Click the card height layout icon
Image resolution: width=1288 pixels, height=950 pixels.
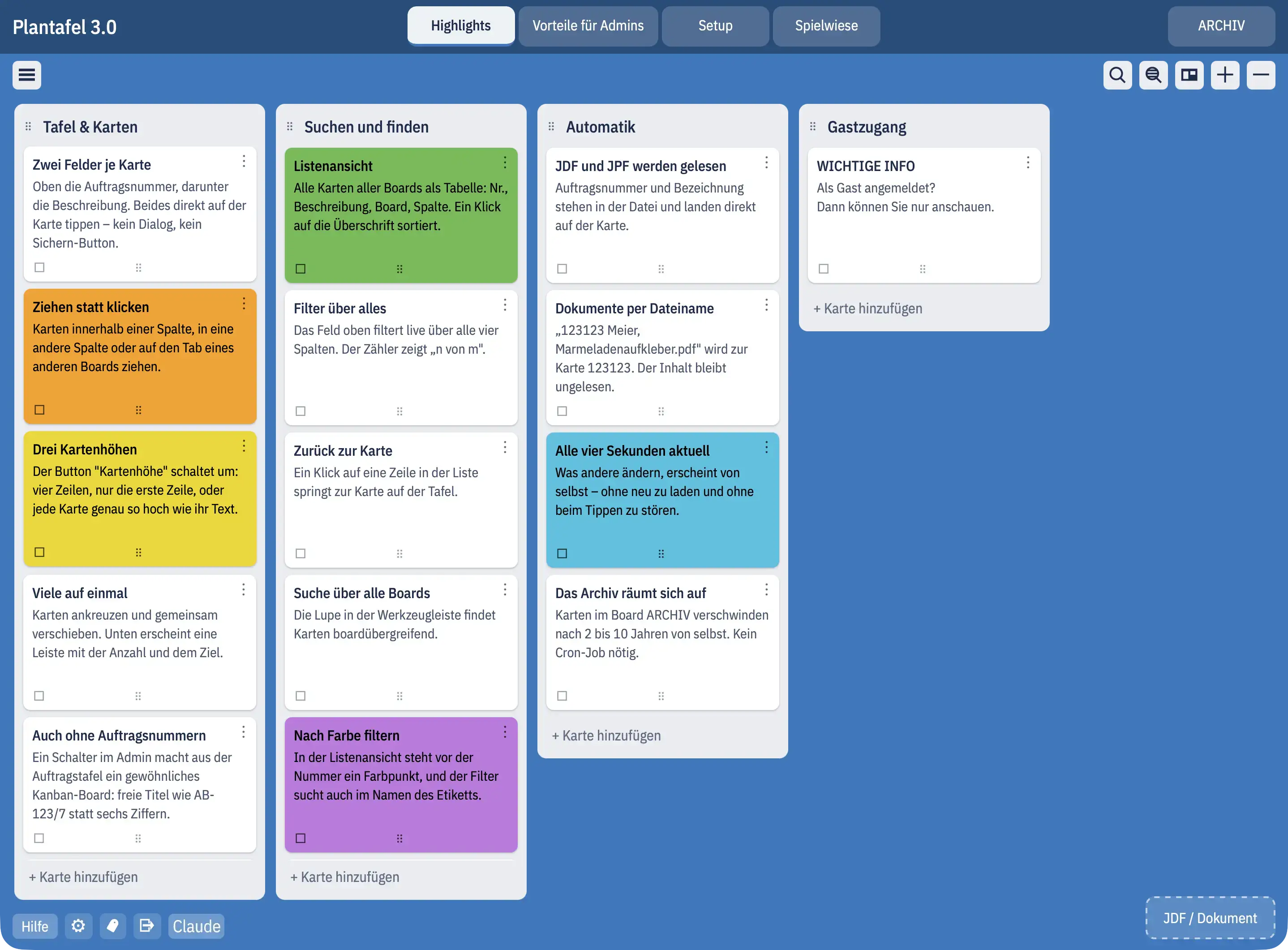tap(1189, 75)
